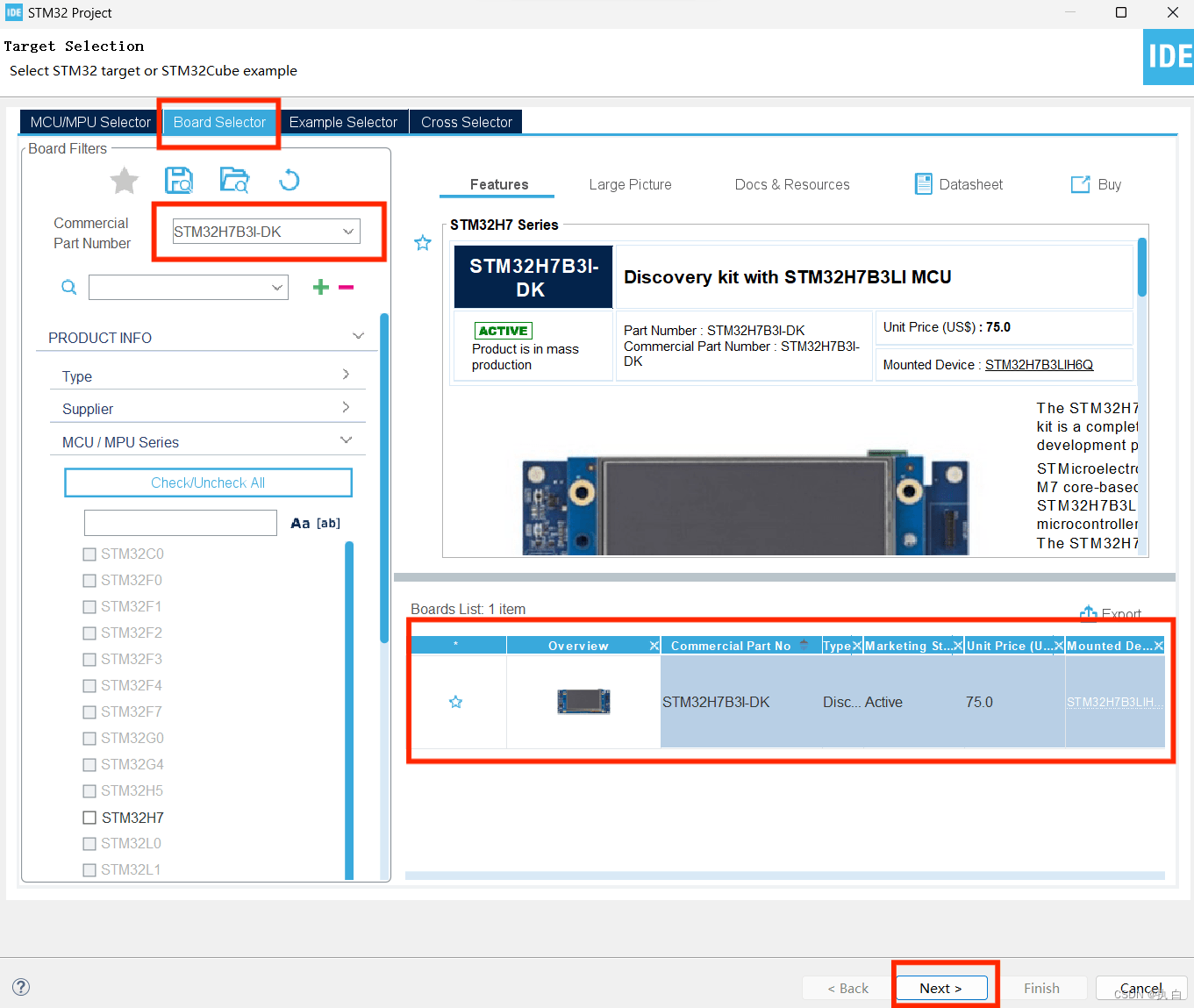
Task: Collapse the MCU / MPU Series section
Action: tap(345, 440)
